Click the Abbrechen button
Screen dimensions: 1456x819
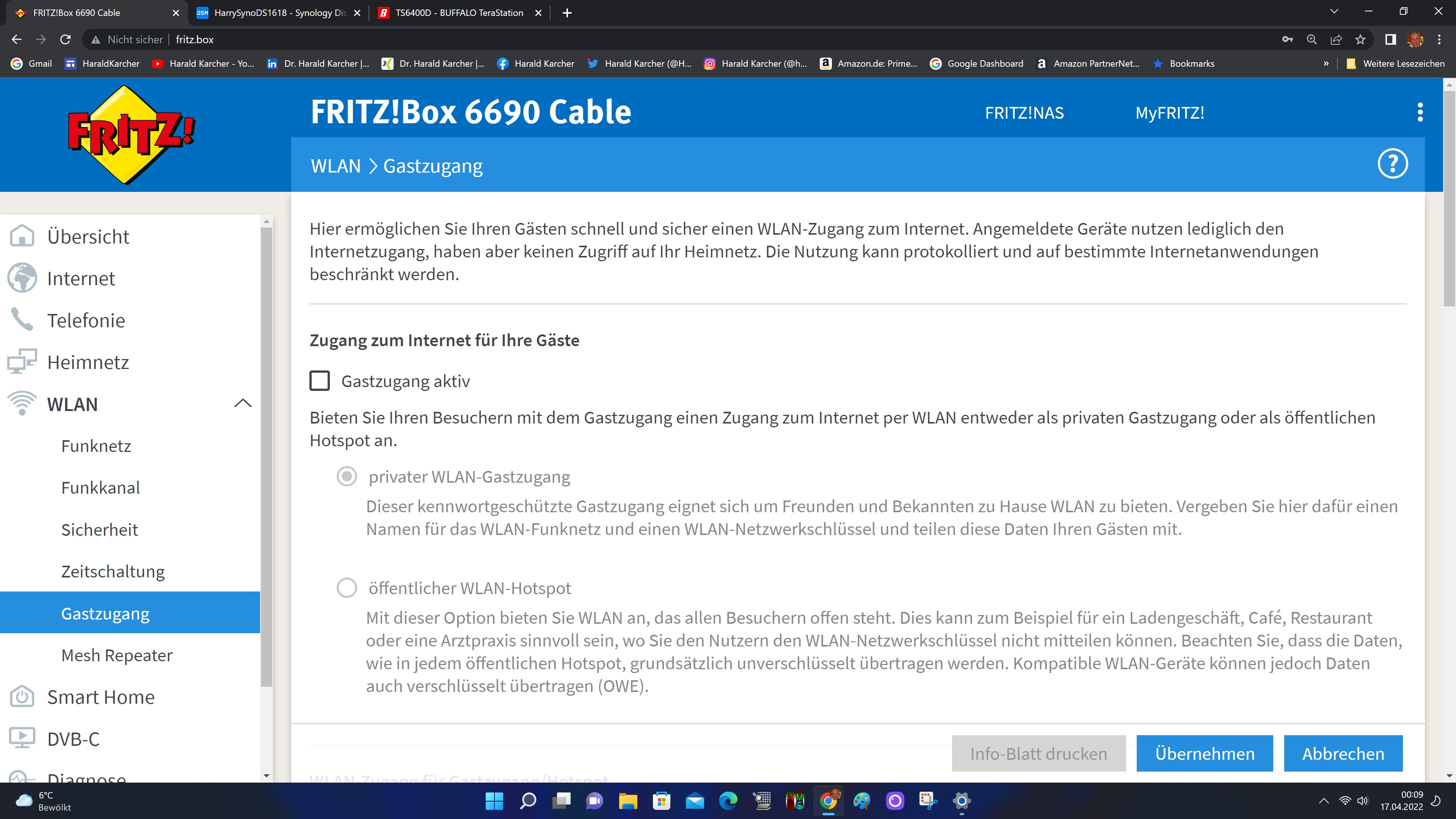pyautogui.click(x=1343, y=753)
